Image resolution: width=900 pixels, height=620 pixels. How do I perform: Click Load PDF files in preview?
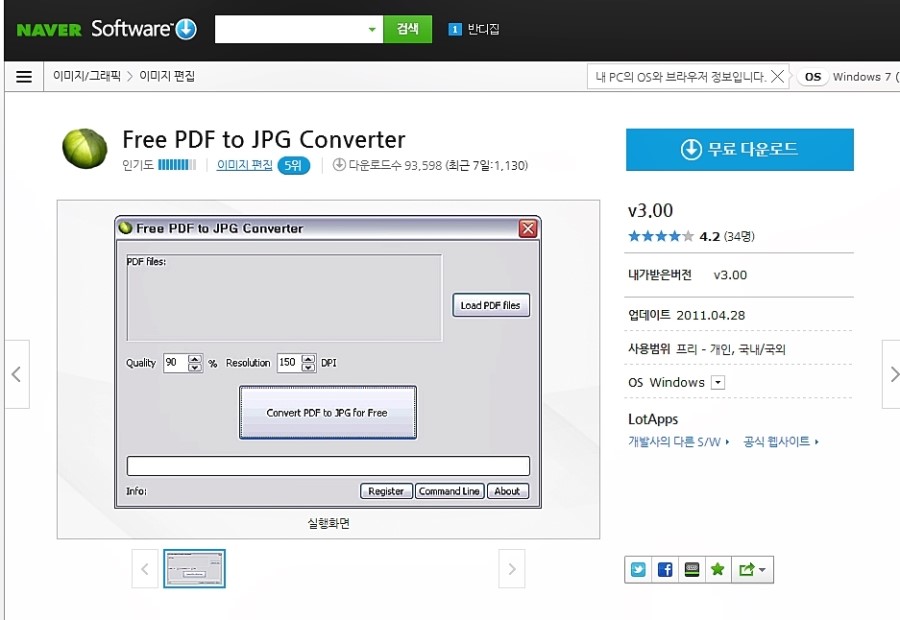491,305
